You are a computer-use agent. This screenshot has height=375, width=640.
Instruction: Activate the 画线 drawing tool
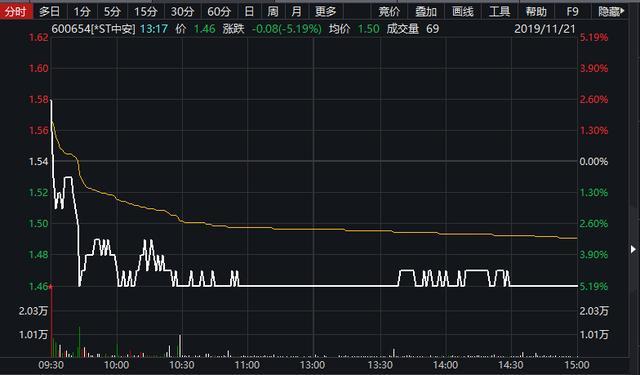462,11
